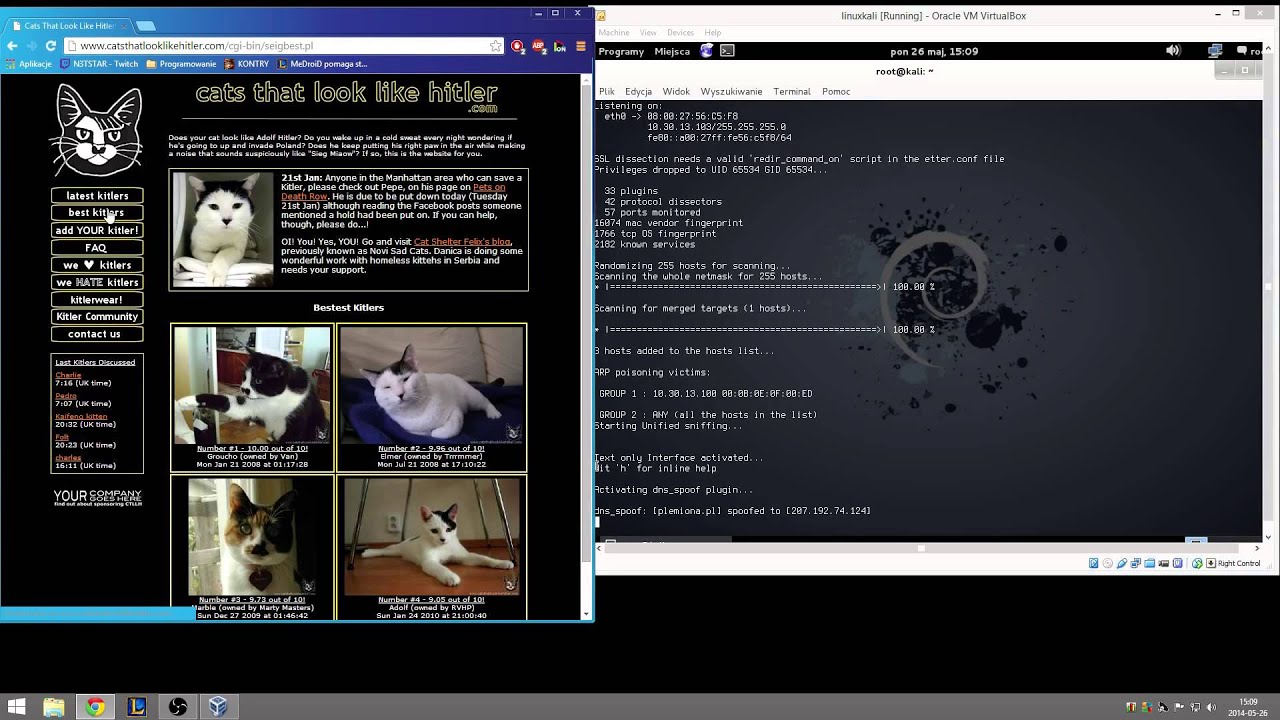The height and width of the screenshot is (720, 1280).
Task: Open the FAQ page
Action: [97, 248]
